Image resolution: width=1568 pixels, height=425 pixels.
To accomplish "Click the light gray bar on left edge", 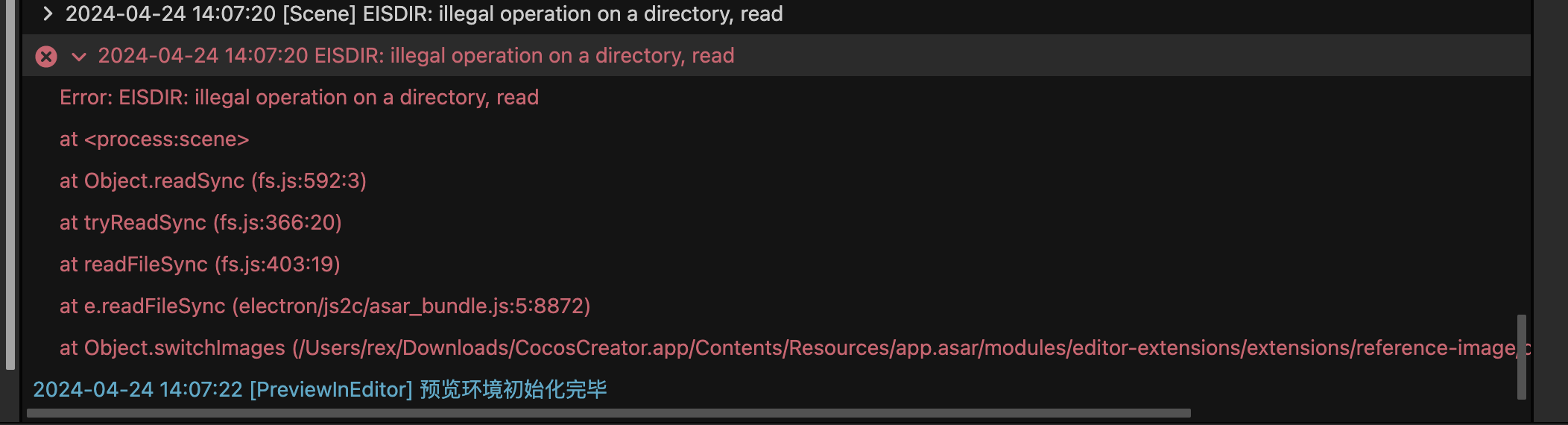I will 10,186.
